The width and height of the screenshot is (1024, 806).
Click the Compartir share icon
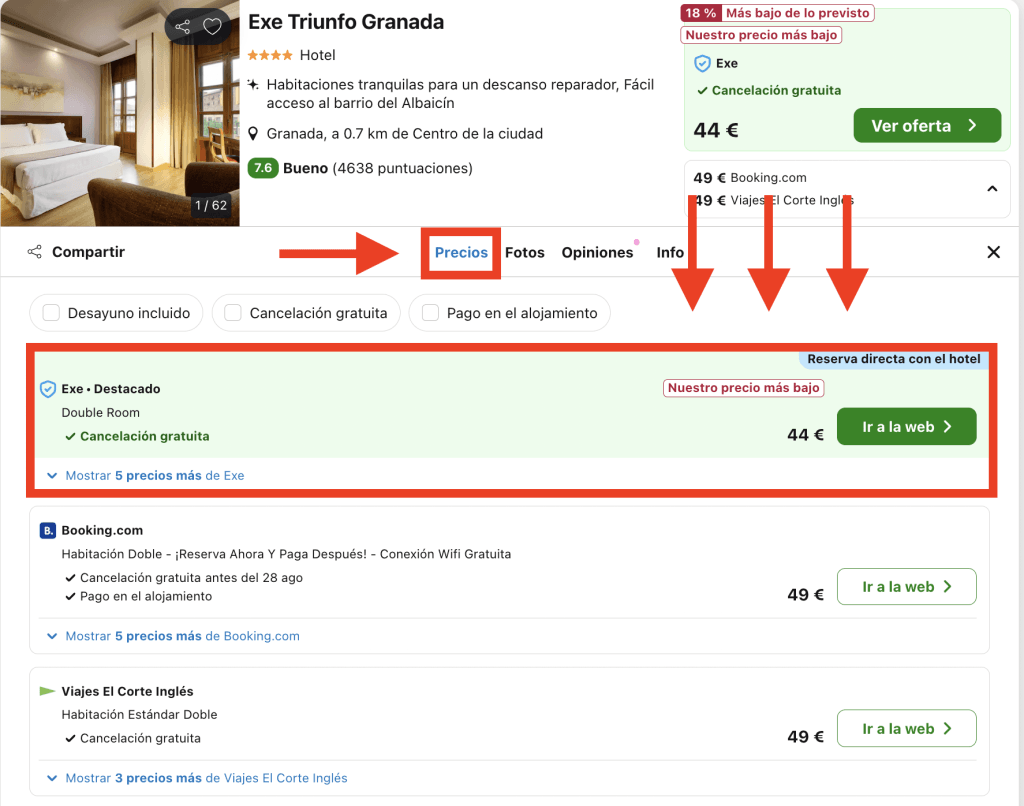(35, 252)
